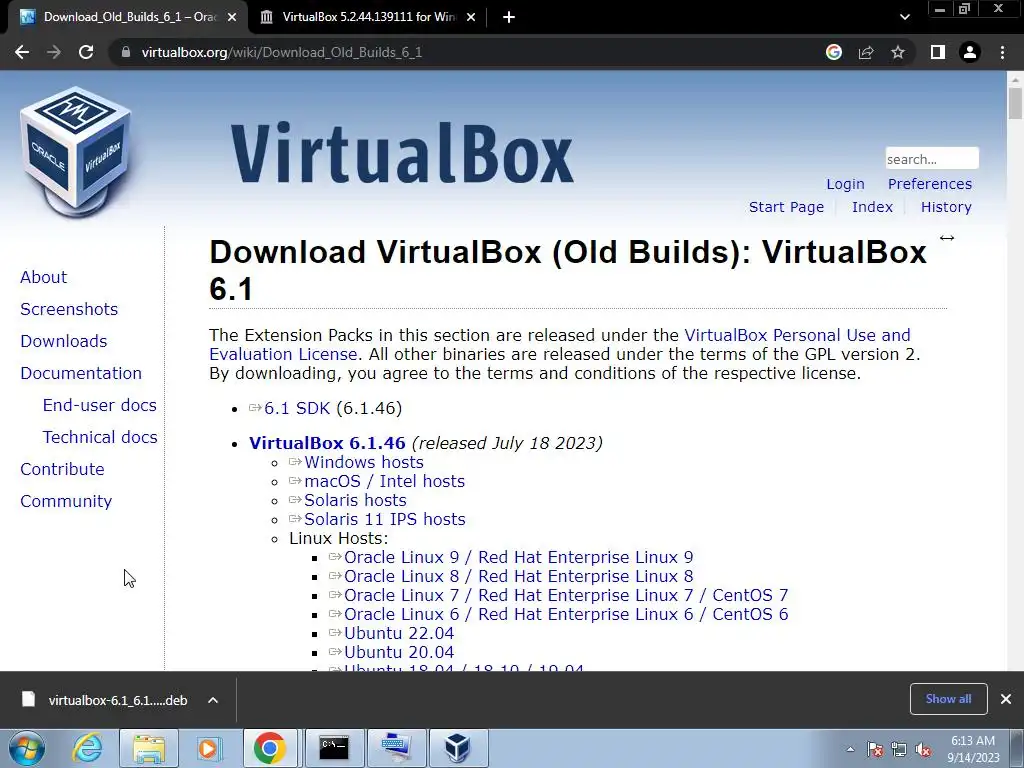Open About in the sidebar
1024x768 pixels.
point(43,277)
